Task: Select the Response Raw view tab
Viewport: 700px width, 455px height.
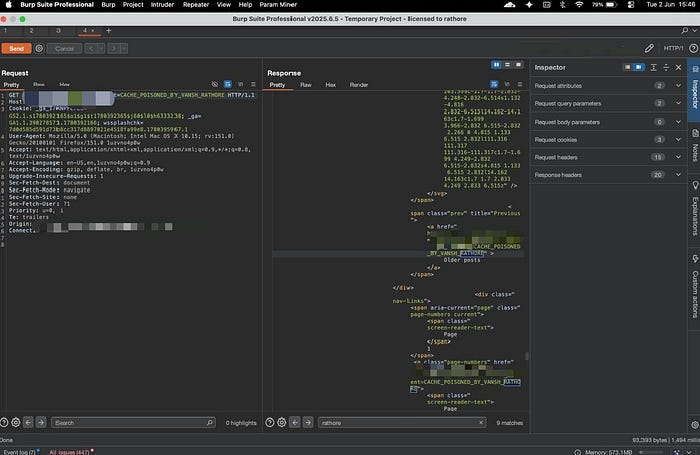Action: tap(306, 85)
